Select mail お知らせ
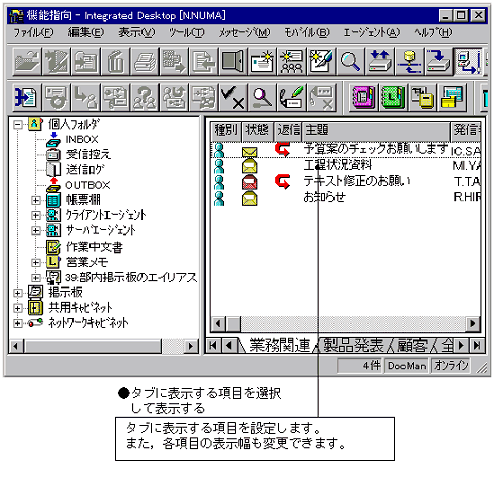Screen dimensions: 494x477 [x=324, y=197]
